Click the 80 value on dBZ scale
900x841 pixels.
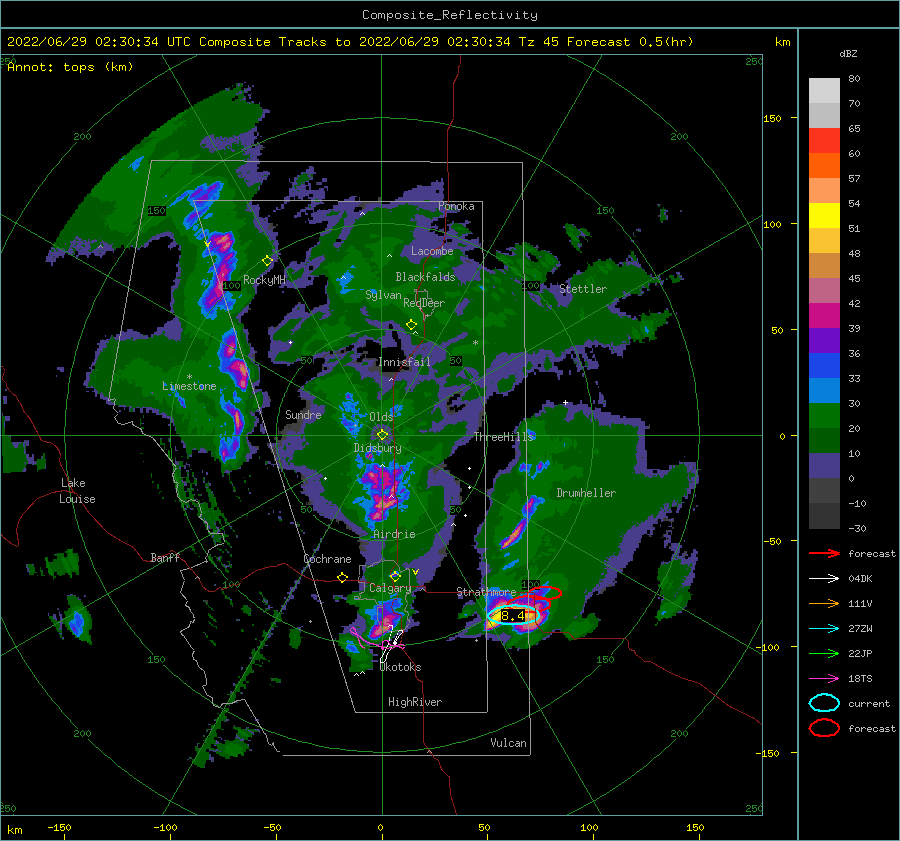(x=854, y=79)
